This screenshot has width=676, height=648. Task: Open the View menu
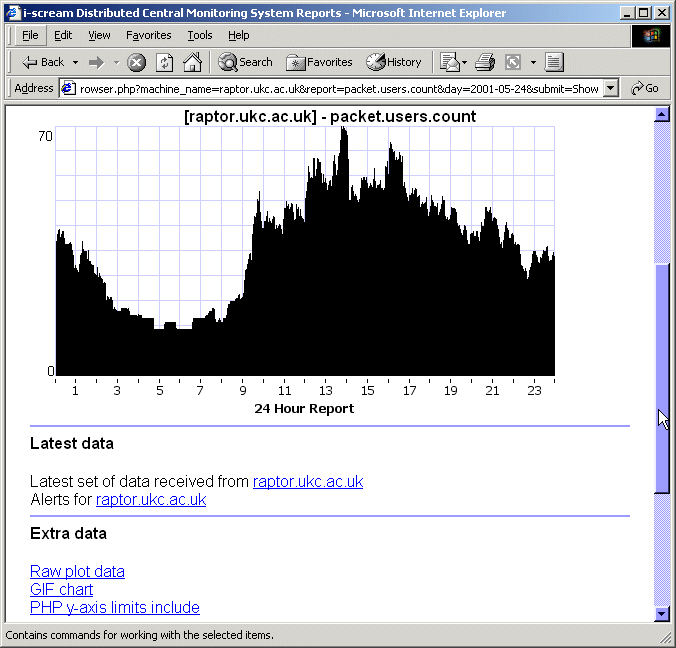tap(99, 35)
